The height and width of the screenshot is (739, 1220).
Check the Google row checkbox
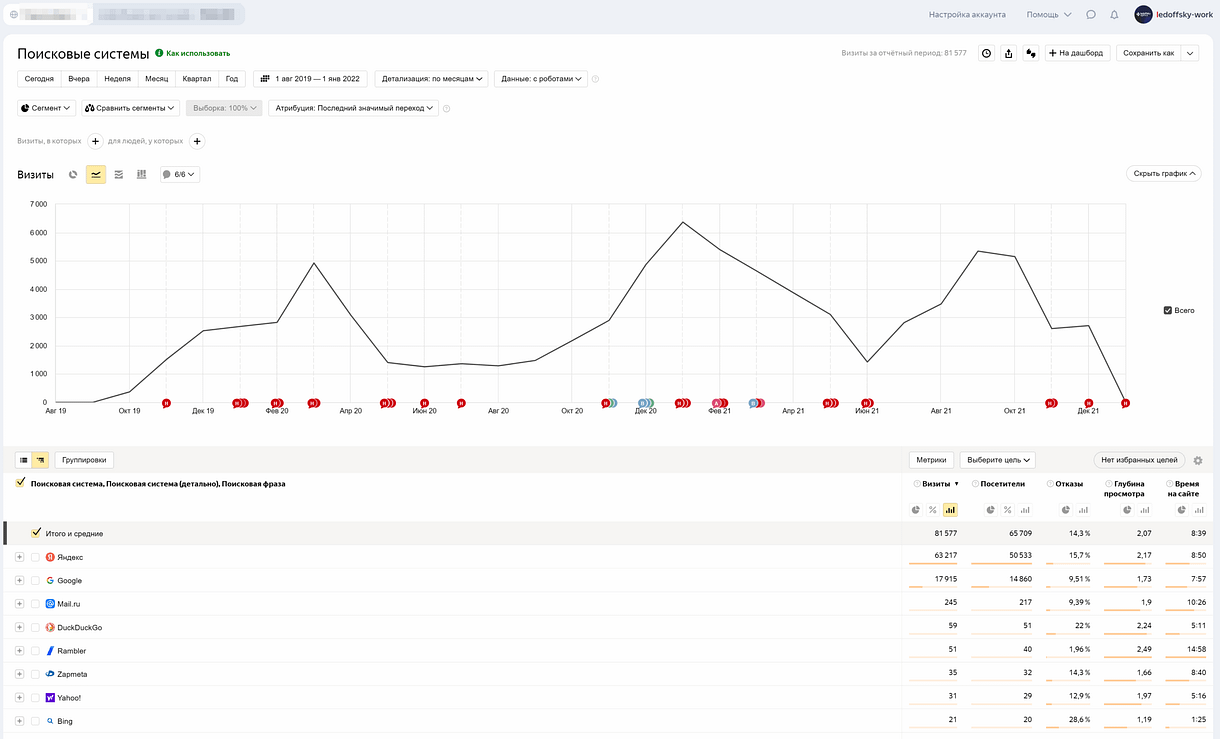(36, 581)
